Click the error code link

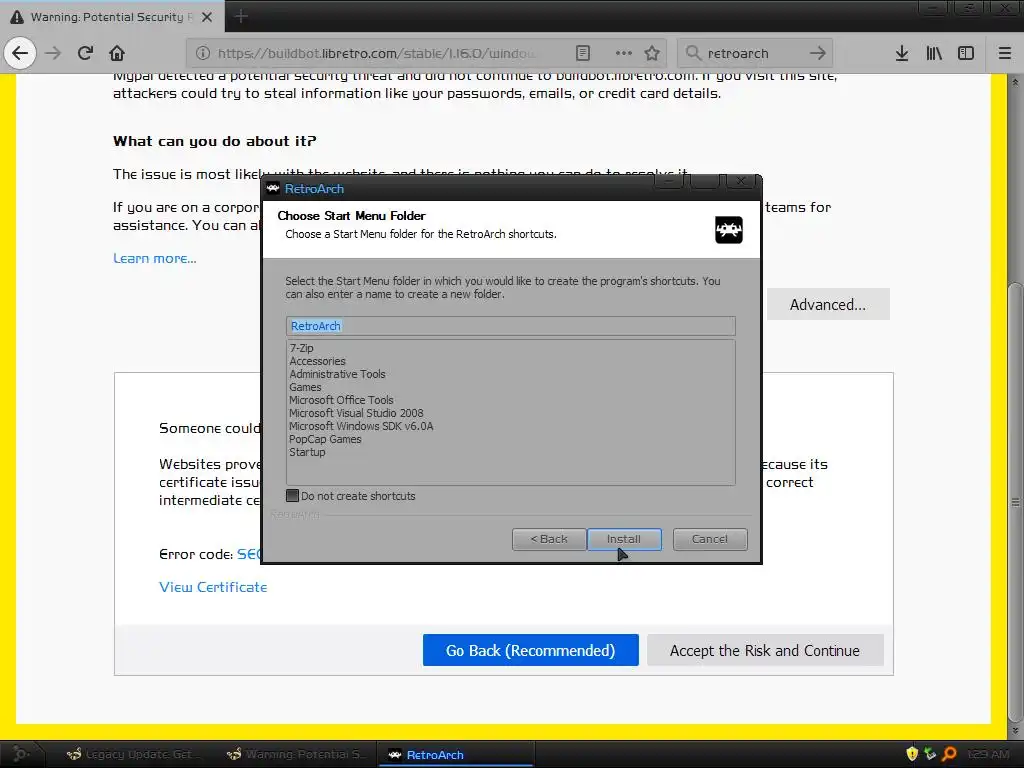[x=248, y=554]
